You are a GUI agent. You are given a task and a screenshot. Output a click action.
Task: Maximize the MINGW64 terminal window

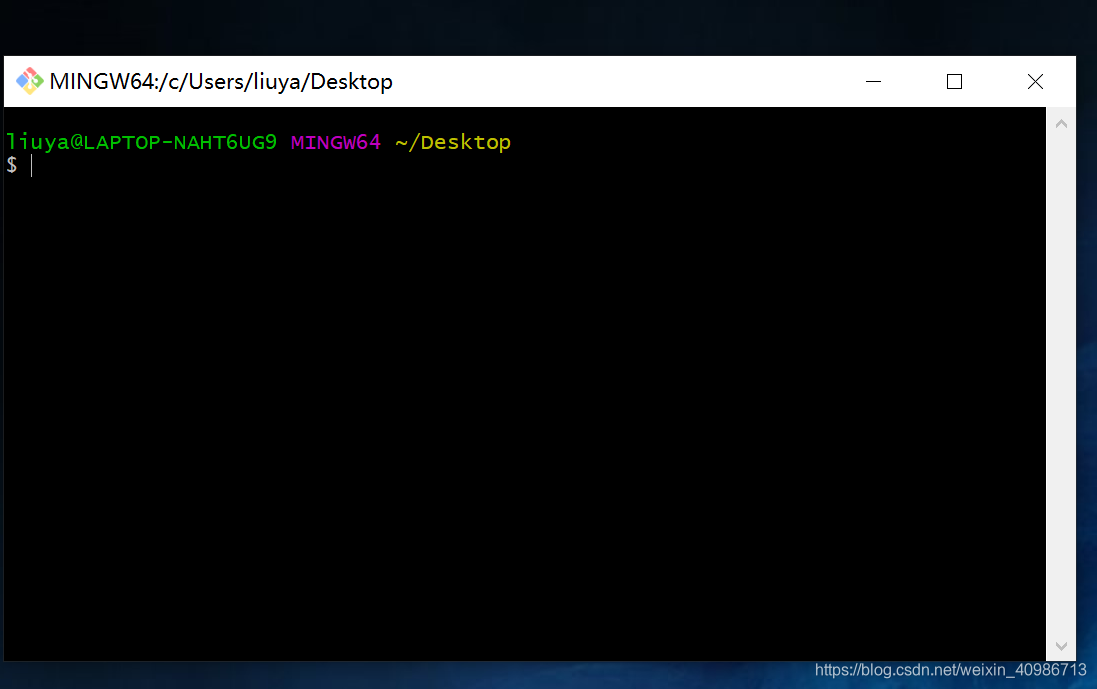(x=954, y=81)
